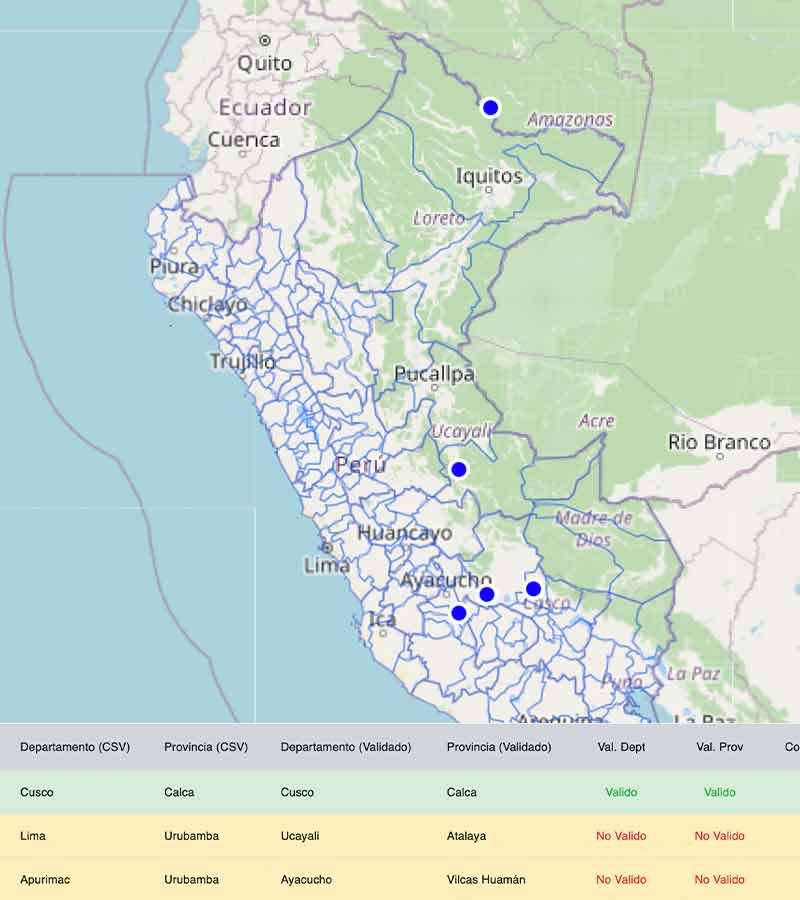Click the Val. Dept column header
This screenshot has width=800, height=900.
(621, 747)
